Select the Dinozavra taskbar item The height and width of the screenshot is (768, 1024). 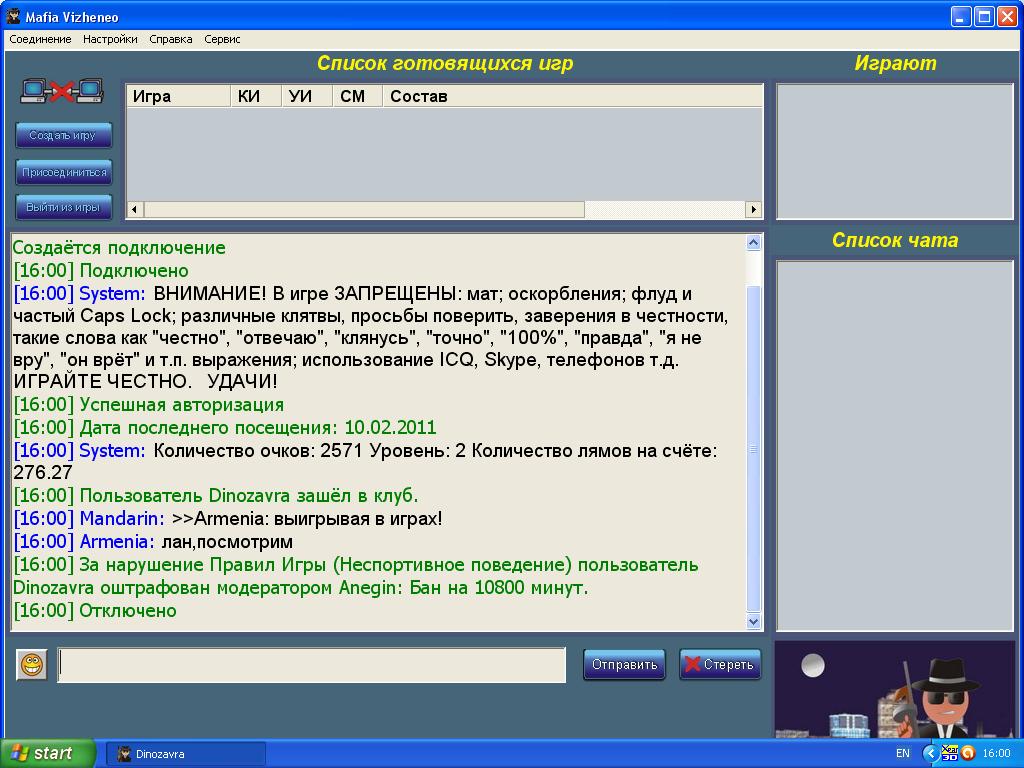[185, 754]
